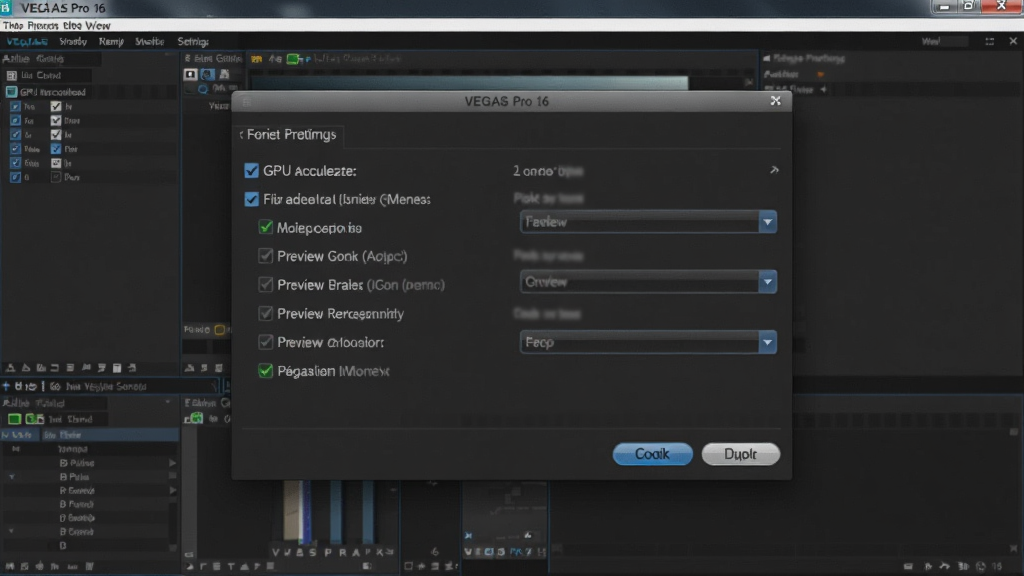Viewport: 1024px width, 576px height.
Task: Enable the Preview Brales checkbox
Action: pyautogui.click(x=265, y=285)
